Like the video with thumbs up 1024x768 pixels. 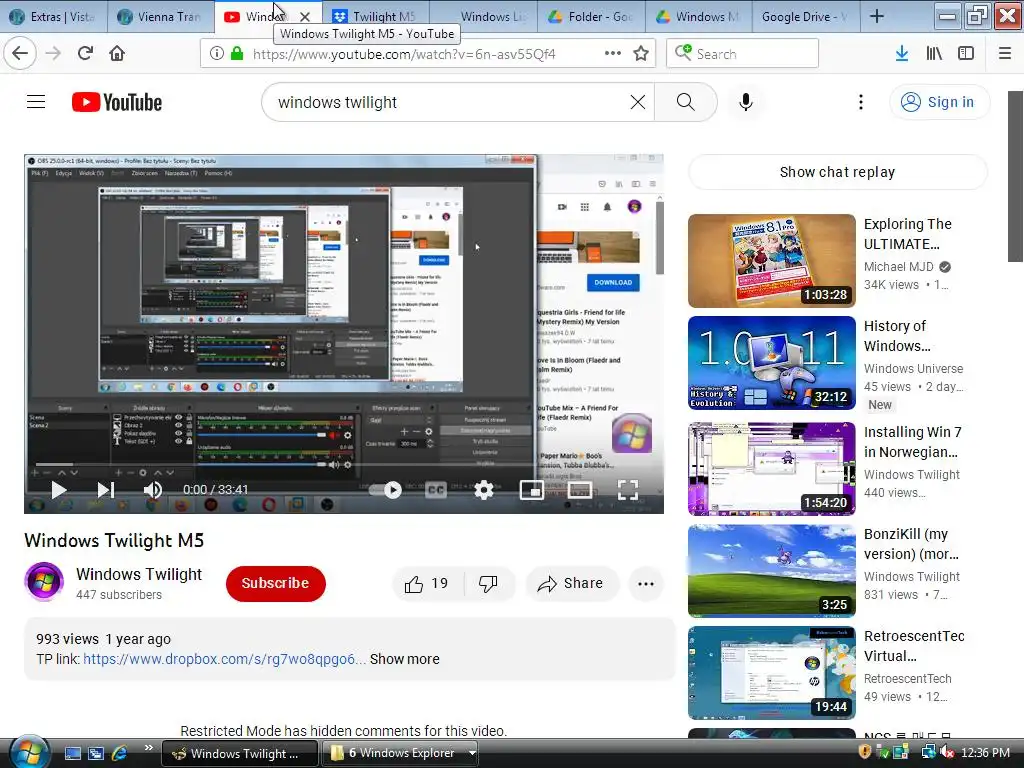coord(427,583)
